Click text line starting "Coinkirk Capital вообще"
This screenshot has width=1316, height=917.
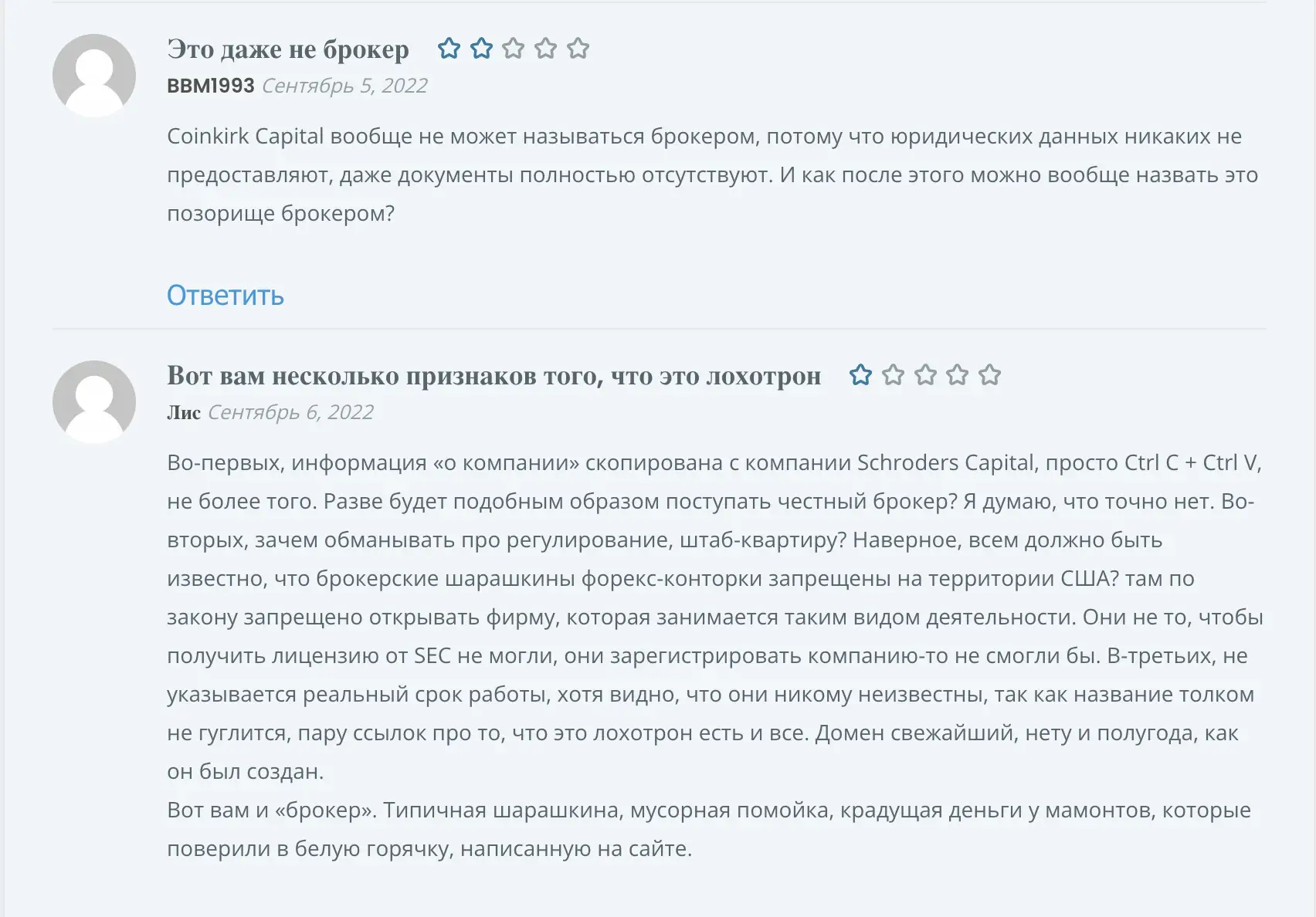[x=704, y=137]
